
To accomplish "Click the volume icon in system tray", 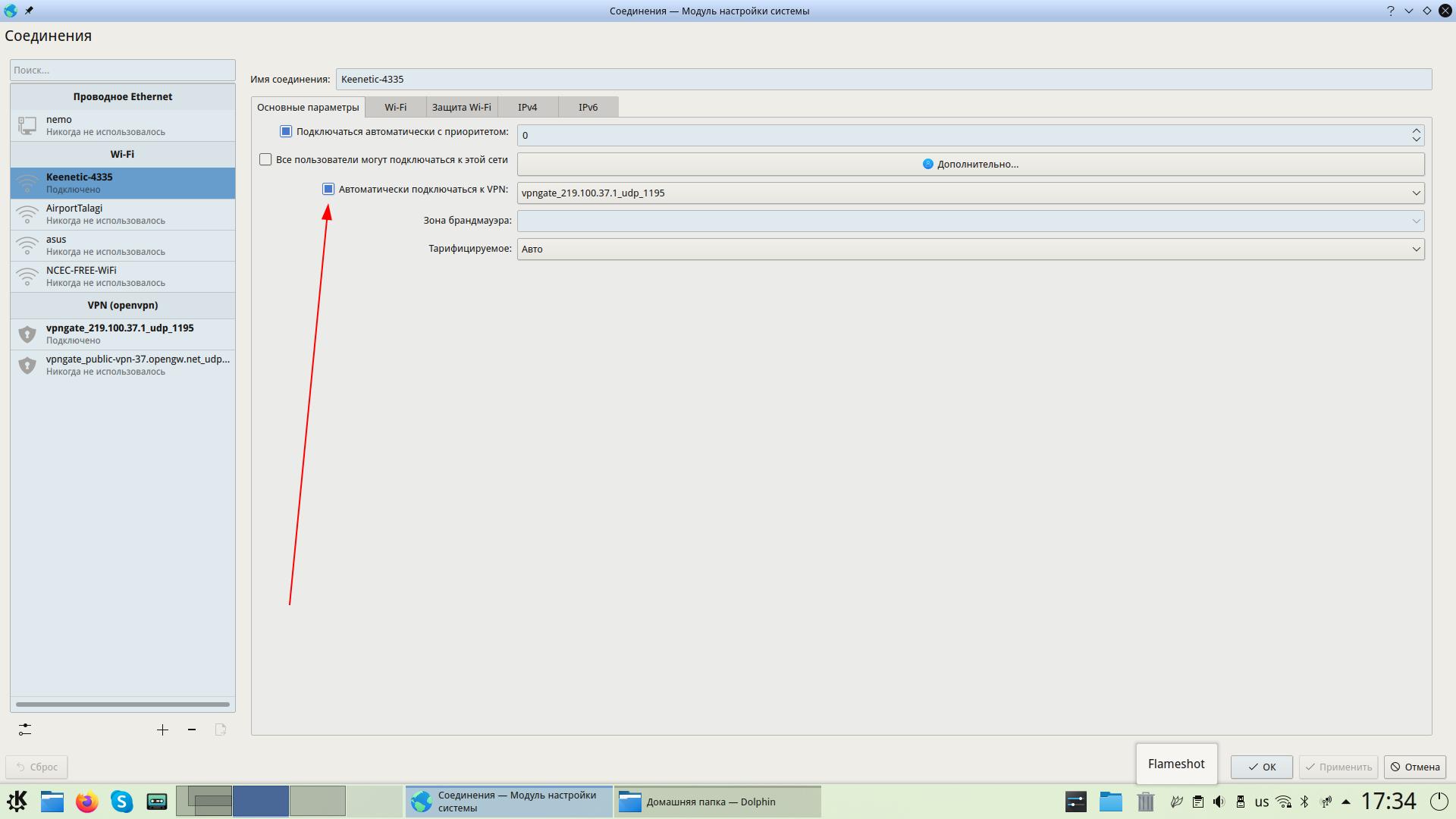I will click(x=1219, y=802).
